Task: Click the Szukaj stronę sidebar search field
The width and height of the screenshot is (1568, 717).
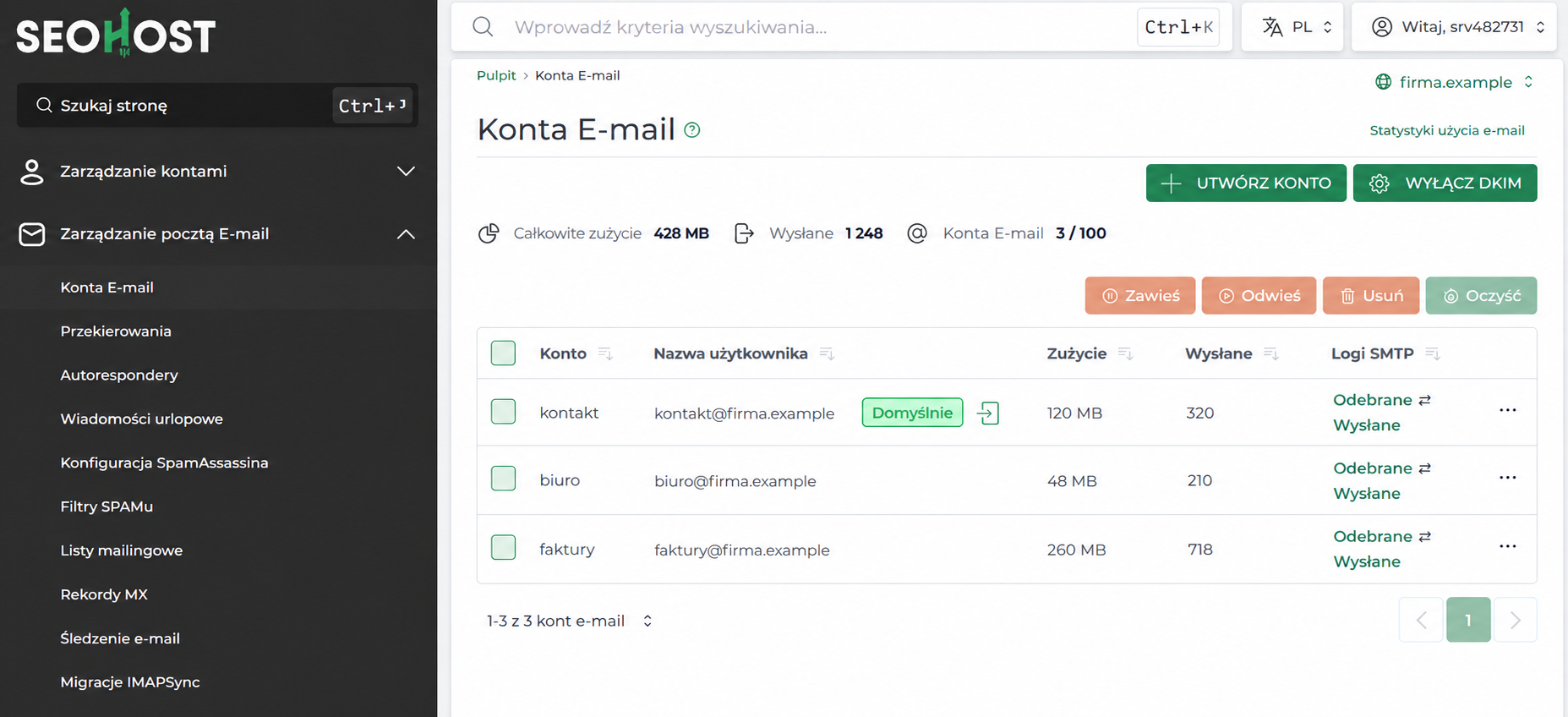Action: click(217, 105)
